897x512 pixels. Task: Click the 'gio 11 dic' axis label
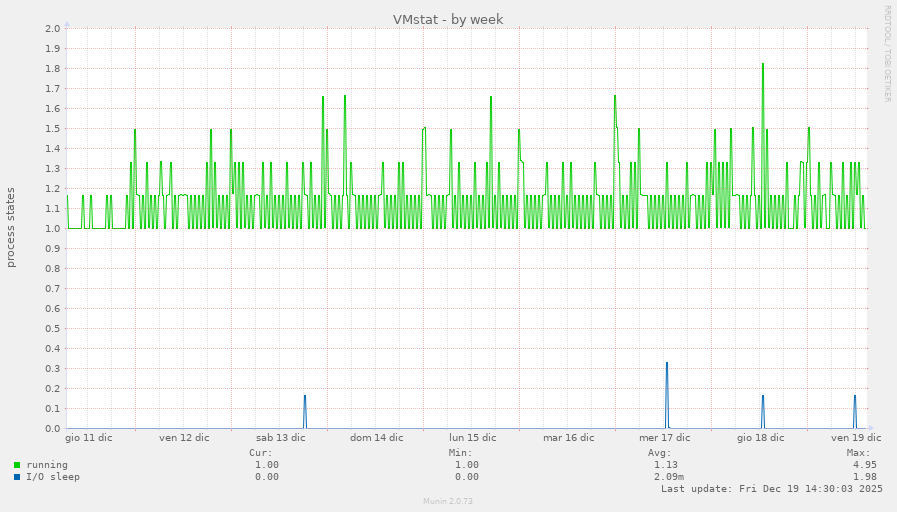coord(89,438)
